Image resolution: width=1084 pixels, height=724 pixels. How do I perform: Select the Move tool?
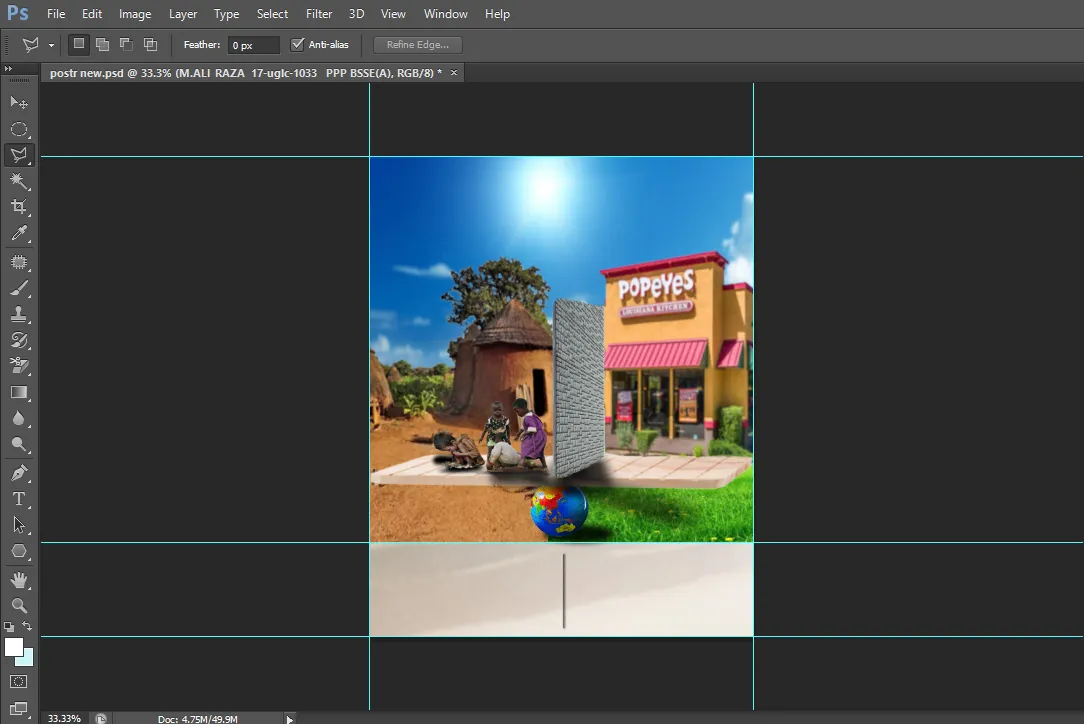[x=19, y=102]
